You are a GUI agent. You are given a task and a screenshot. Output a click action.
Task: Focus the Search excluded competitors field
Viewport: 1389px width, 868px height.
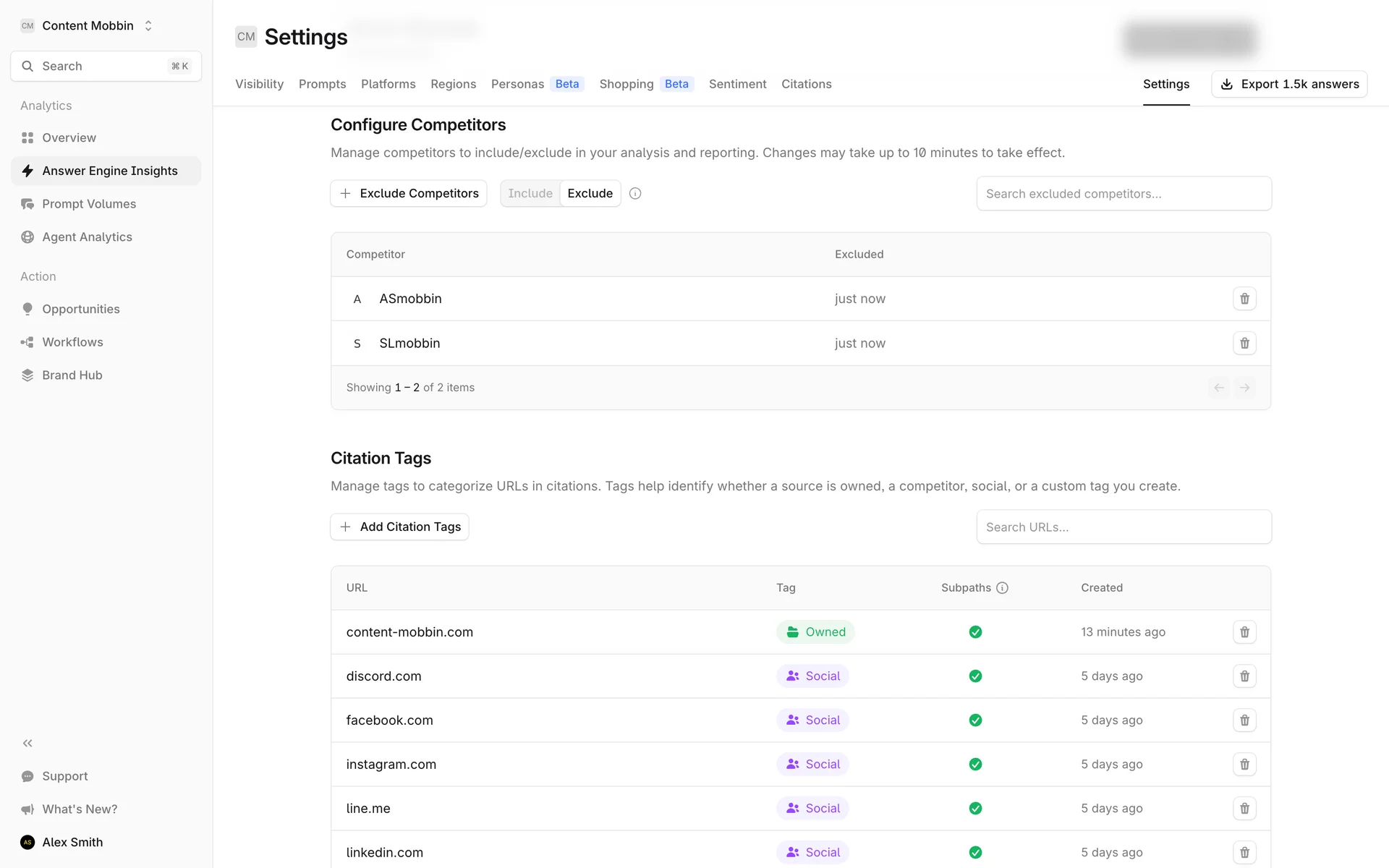pos(1123,194)
